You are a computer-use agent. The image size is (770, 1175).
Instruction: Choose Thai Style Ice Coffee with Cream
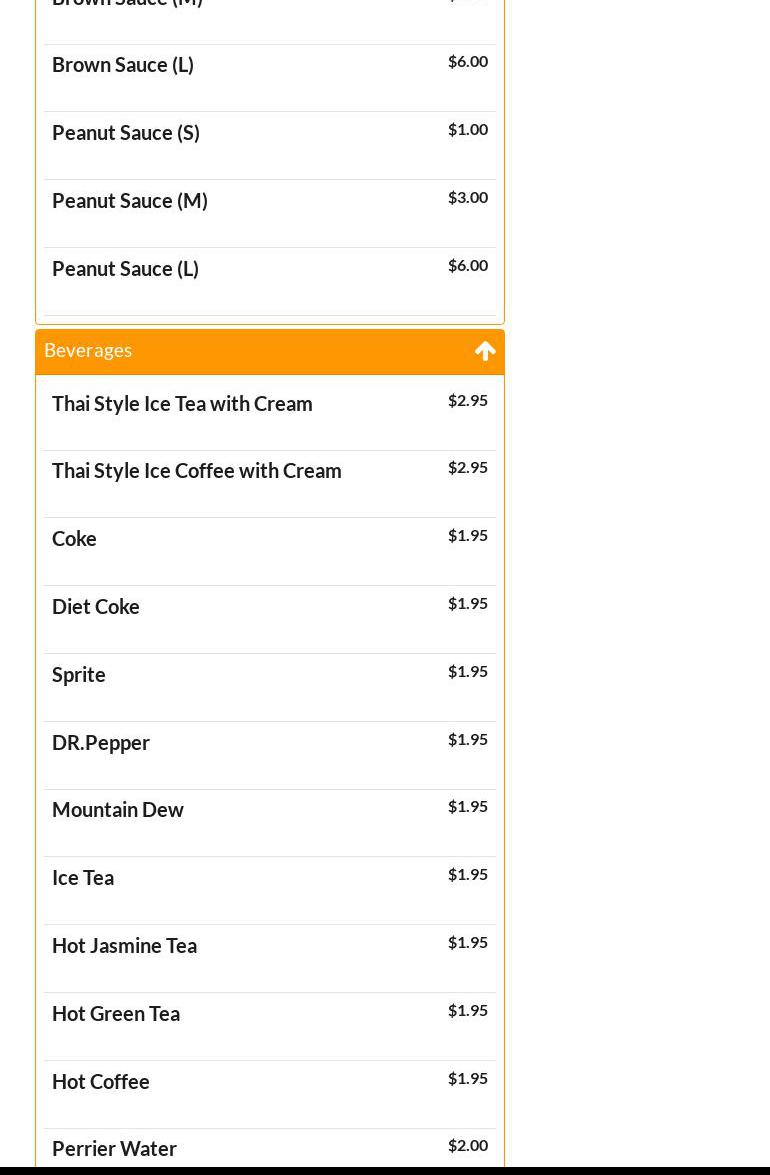[x=197, y=470]
